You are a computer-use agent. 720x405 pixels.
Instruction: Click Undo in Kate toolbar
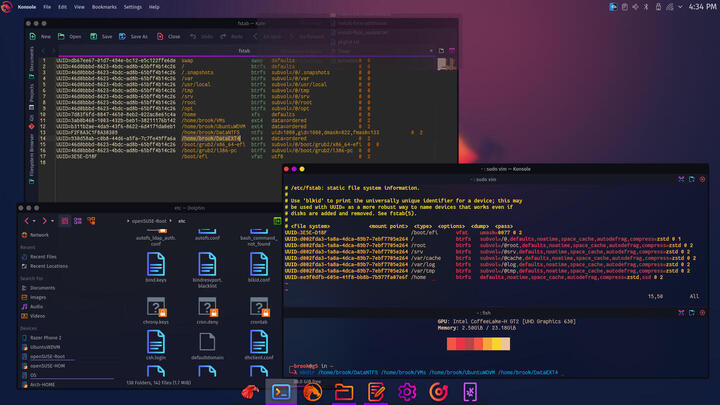(x=202, y=36)
